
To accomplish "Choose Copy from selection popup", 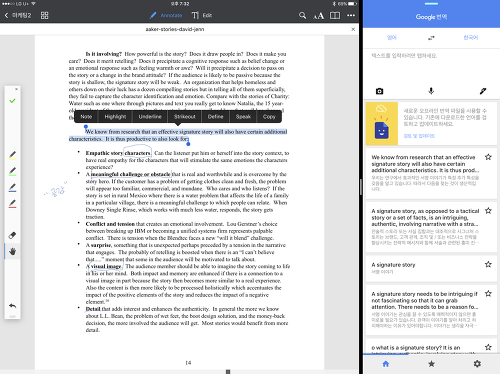I will tap(269, 117).
